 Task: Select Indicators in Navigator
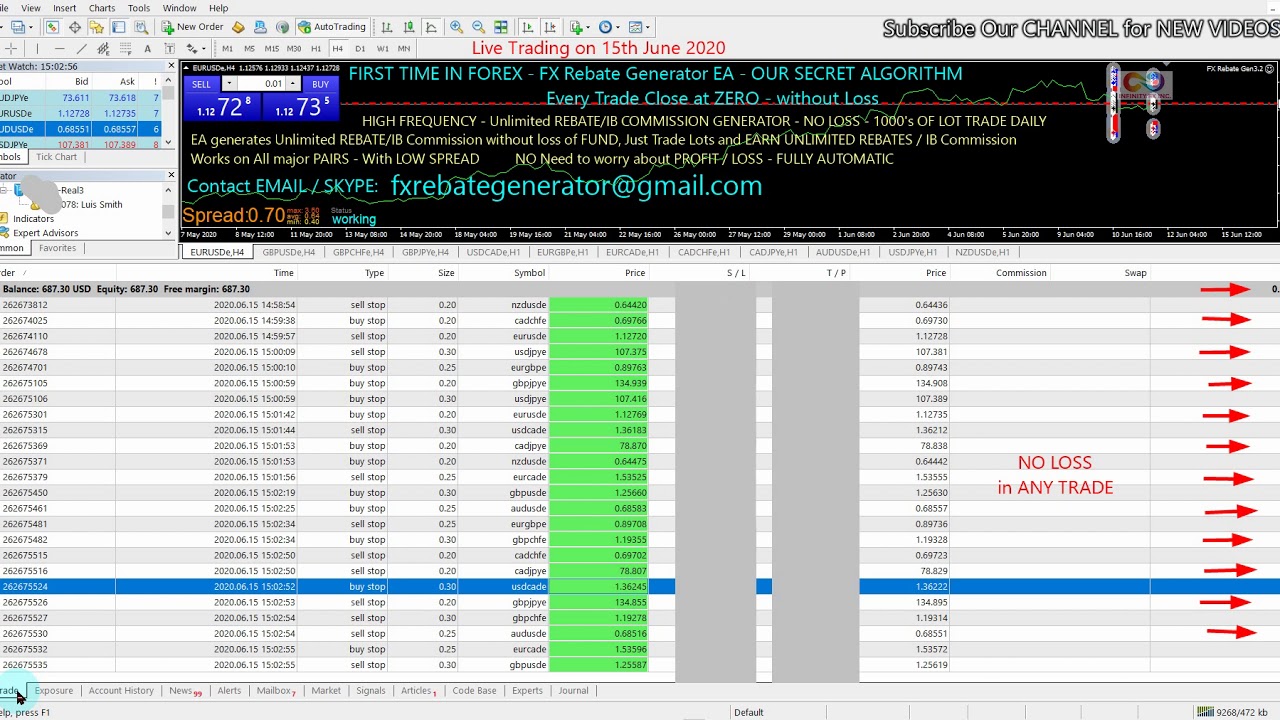[x=33, y=219]
